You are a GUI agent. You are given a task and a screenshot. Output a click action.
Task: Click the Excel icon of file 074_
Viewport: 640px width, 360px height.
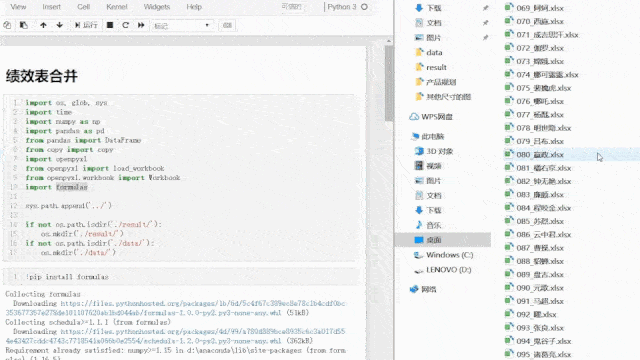pos(509,74)
